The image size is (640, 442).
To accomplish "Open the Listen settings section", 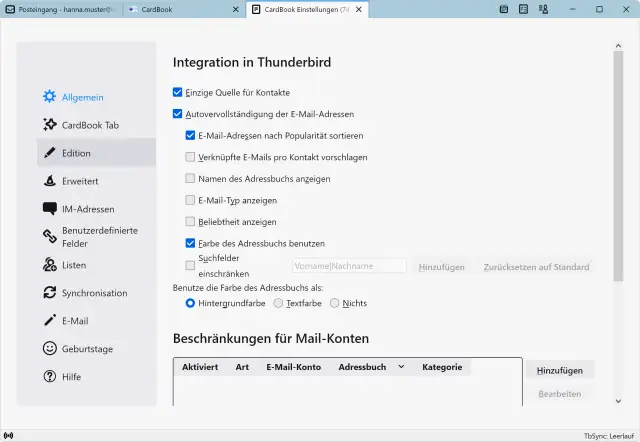I will pyautogui.click(x=96, y=264).
